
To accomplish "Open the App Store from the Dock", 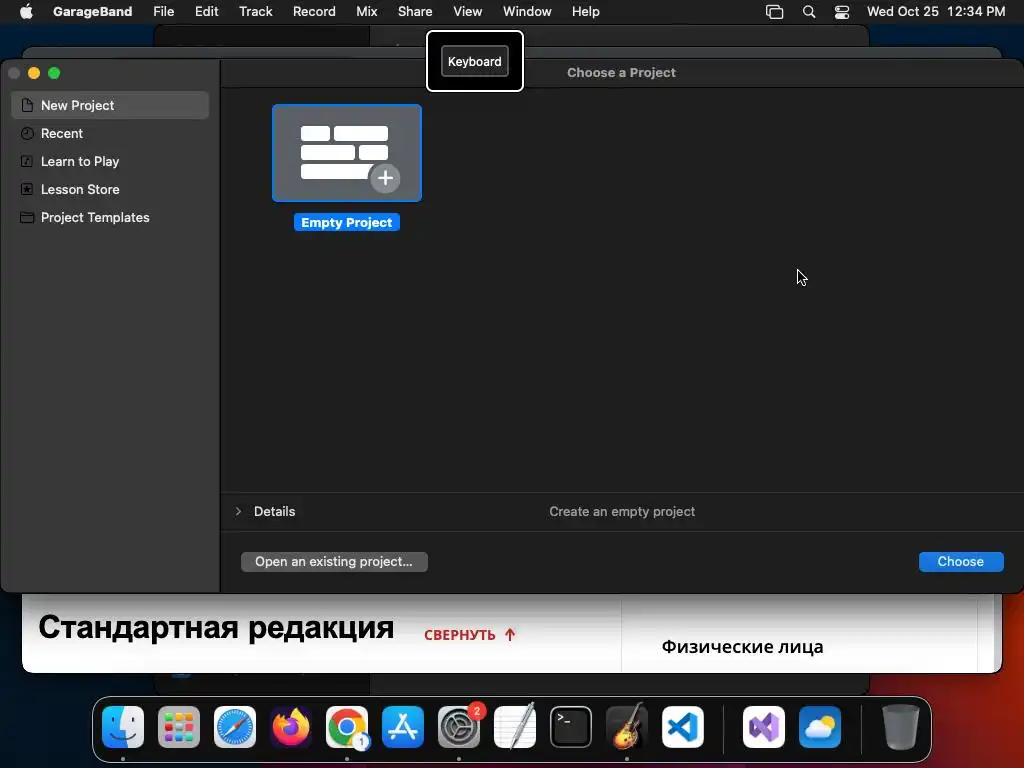I will pos(403,727).
